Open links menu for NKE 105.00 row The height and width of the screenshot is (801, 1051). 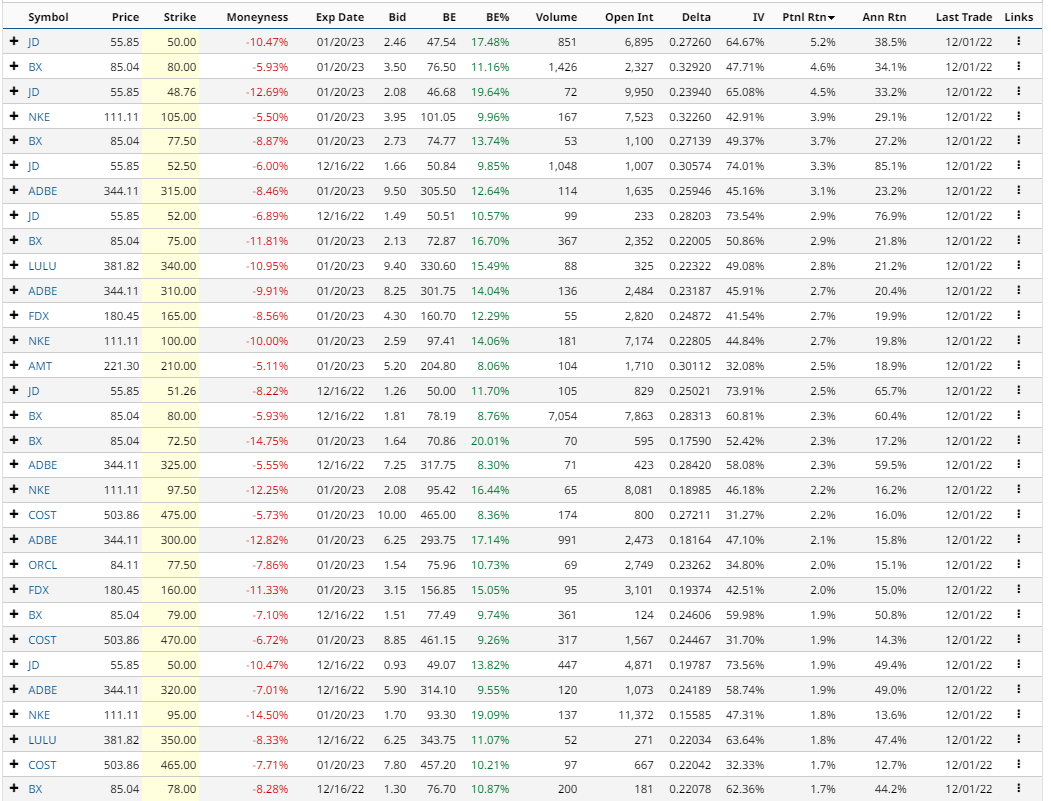(1018, 117)
